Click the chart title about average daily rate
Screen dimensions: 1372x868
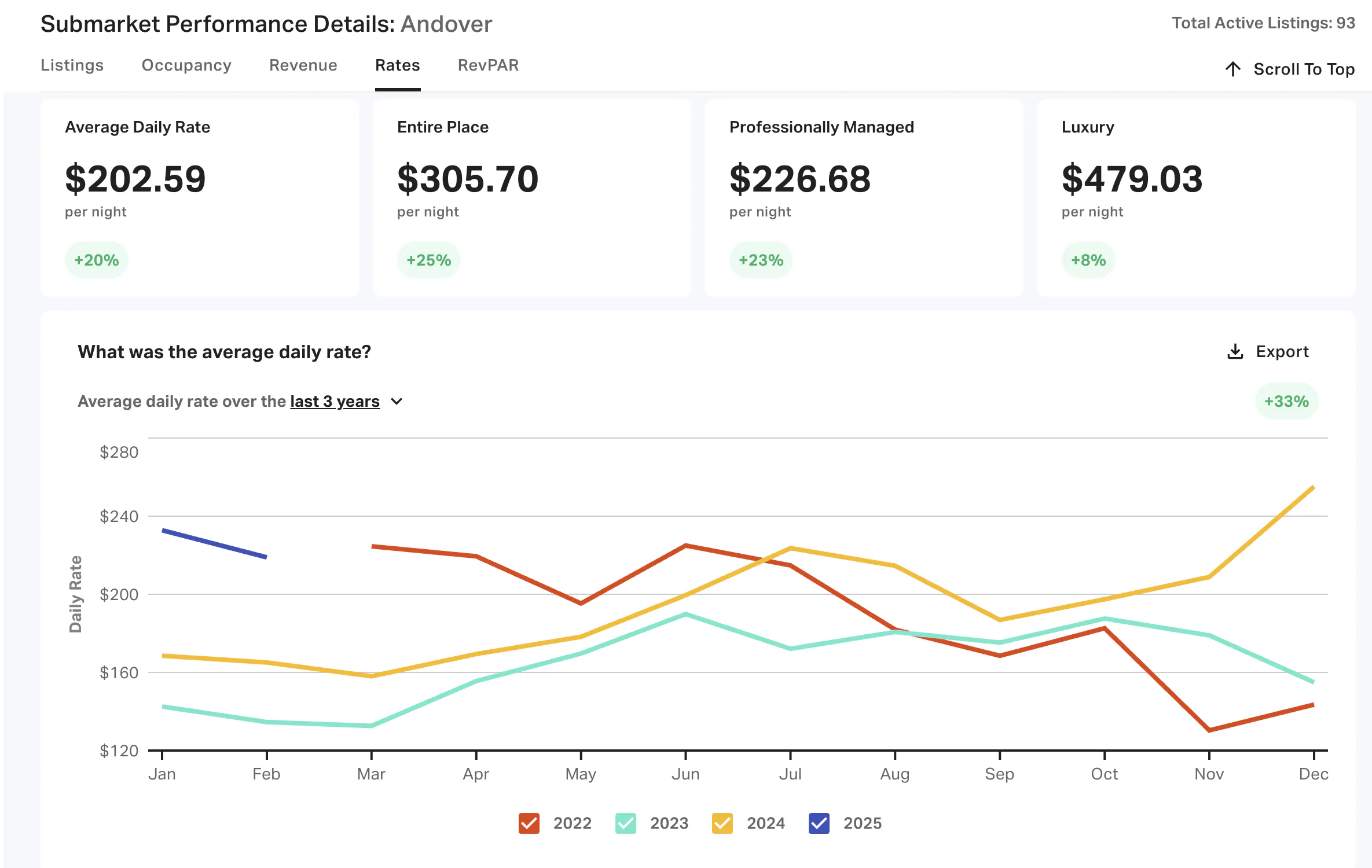(x=225, y=352)
